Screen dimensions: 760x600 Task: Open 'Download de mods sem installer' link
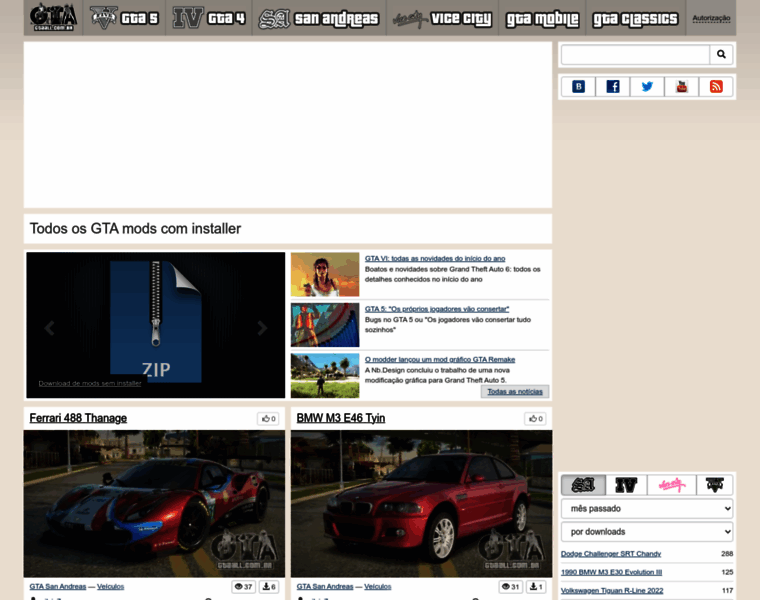[90, 383]
